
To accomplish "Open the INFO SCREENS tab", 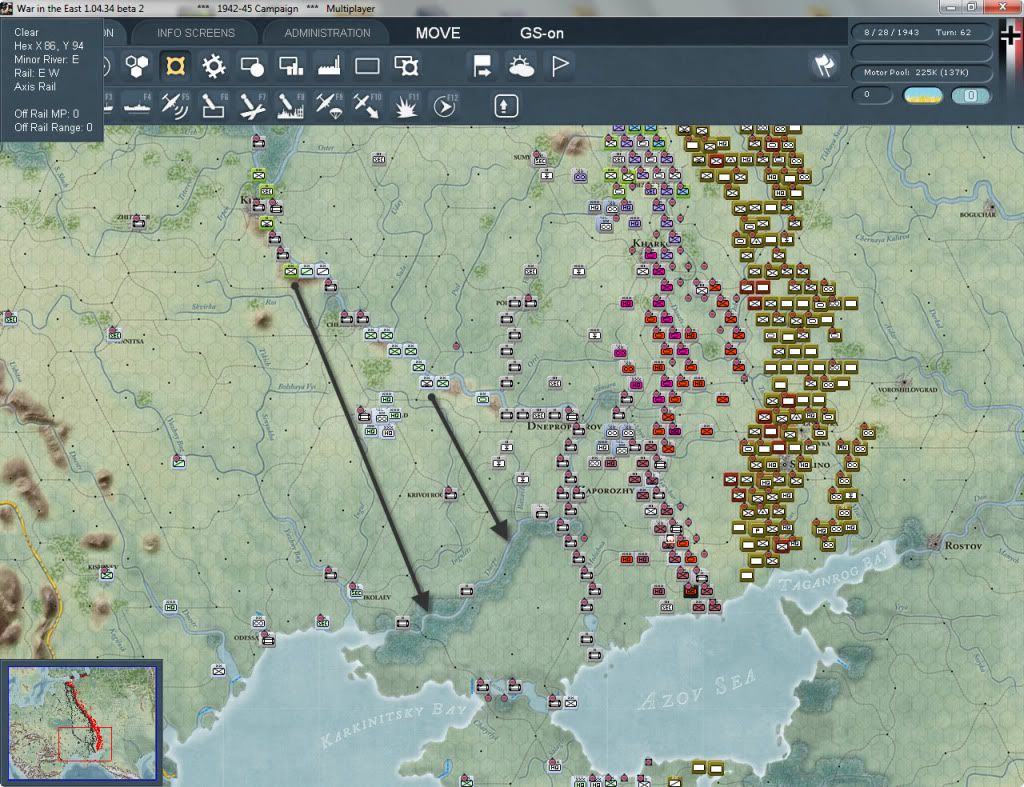I will [x=195, y=33].
